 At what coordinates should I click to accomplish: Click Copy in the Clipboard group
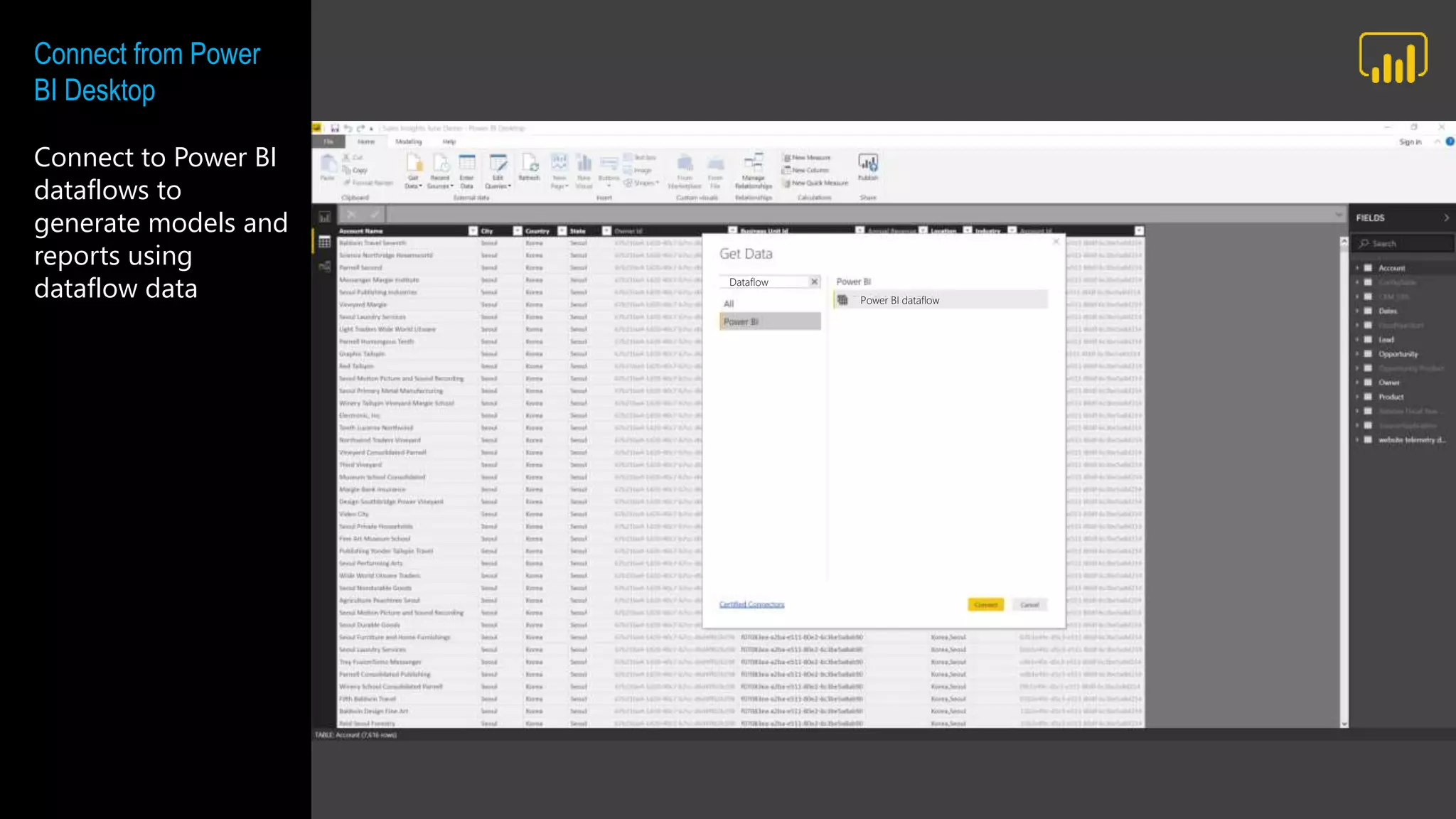(x=355, y=170)
